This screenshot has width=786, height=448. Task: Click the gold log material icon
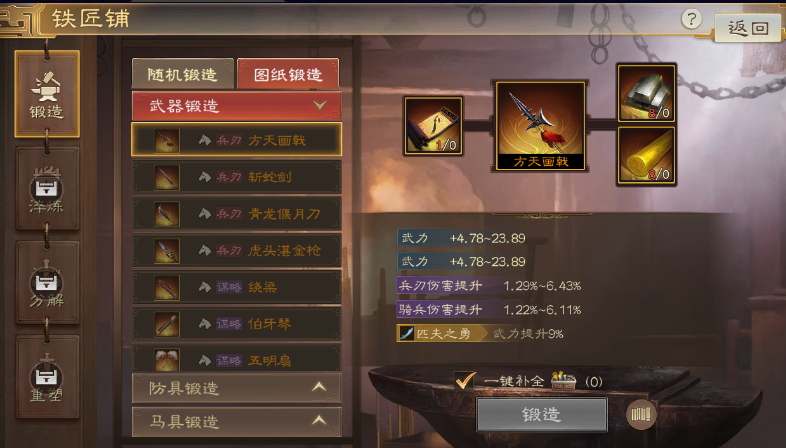pyautogui.click(x=646, y=156)
